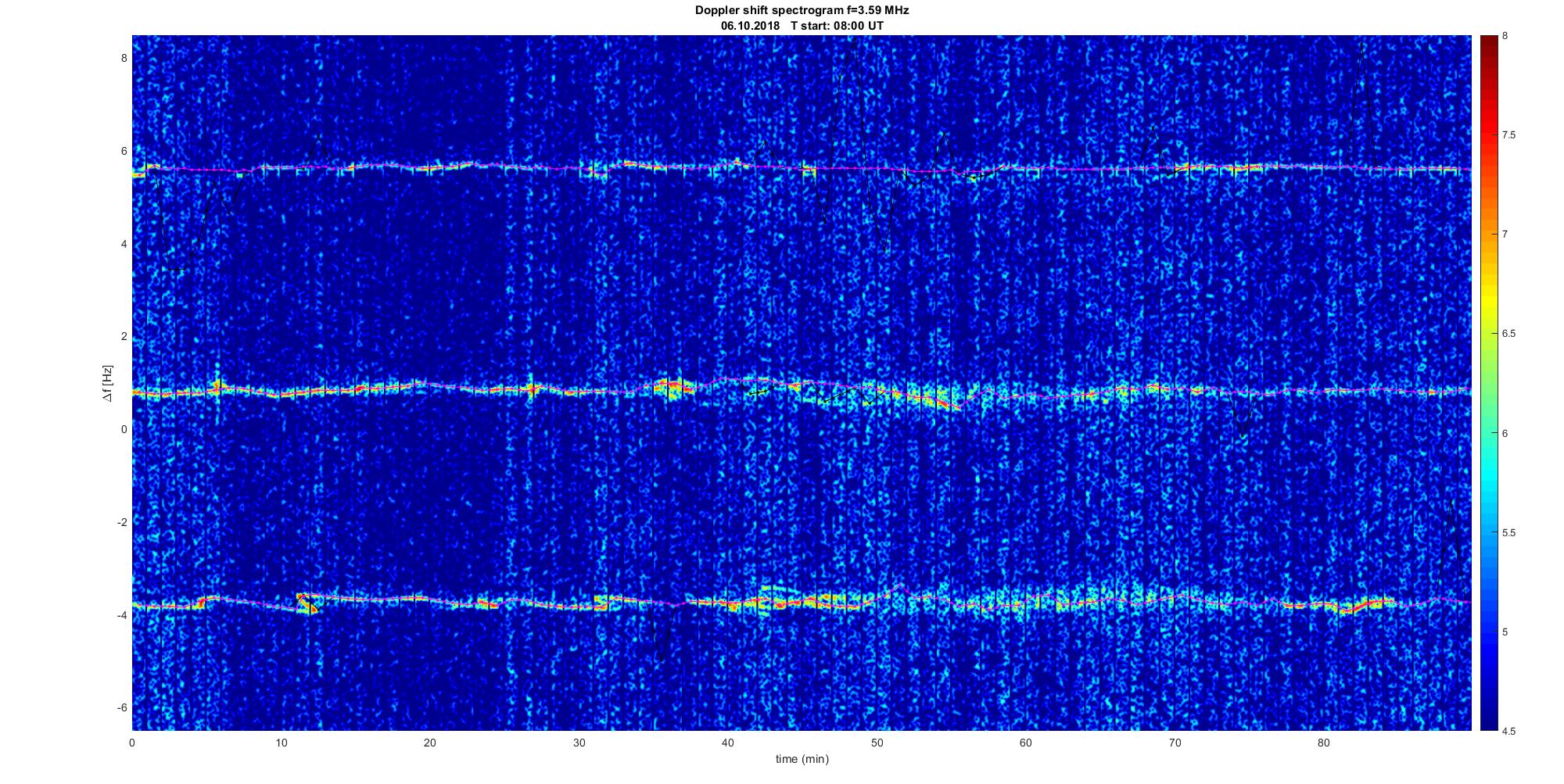
Task: Click the colorbar tick label 7.5
Action: coord(1508,135)
